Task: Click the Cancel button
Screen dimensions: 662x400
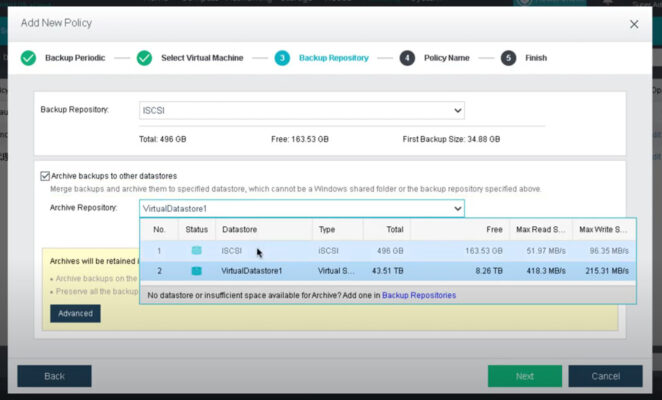Action: (605, 376)
